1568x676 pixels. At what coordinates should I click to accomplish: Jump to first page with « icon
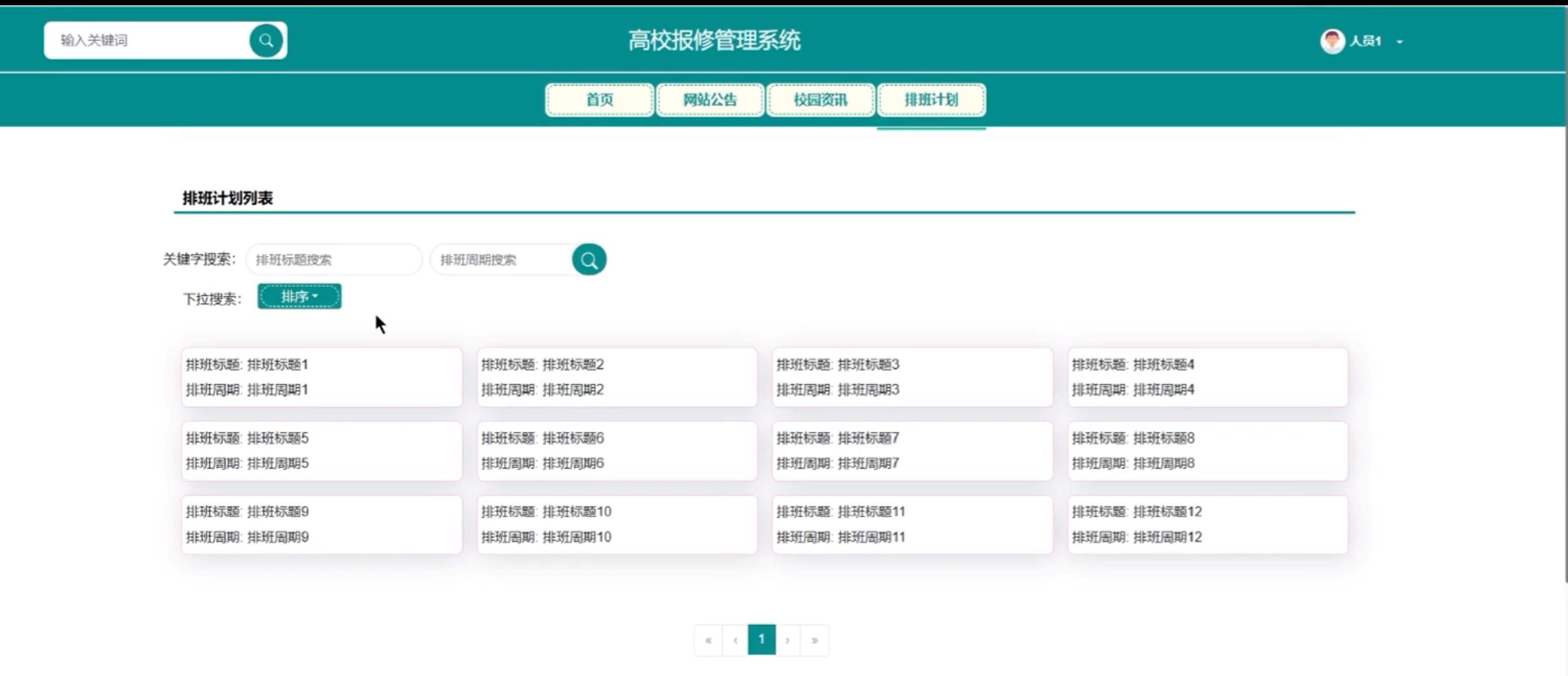[708, 640]
